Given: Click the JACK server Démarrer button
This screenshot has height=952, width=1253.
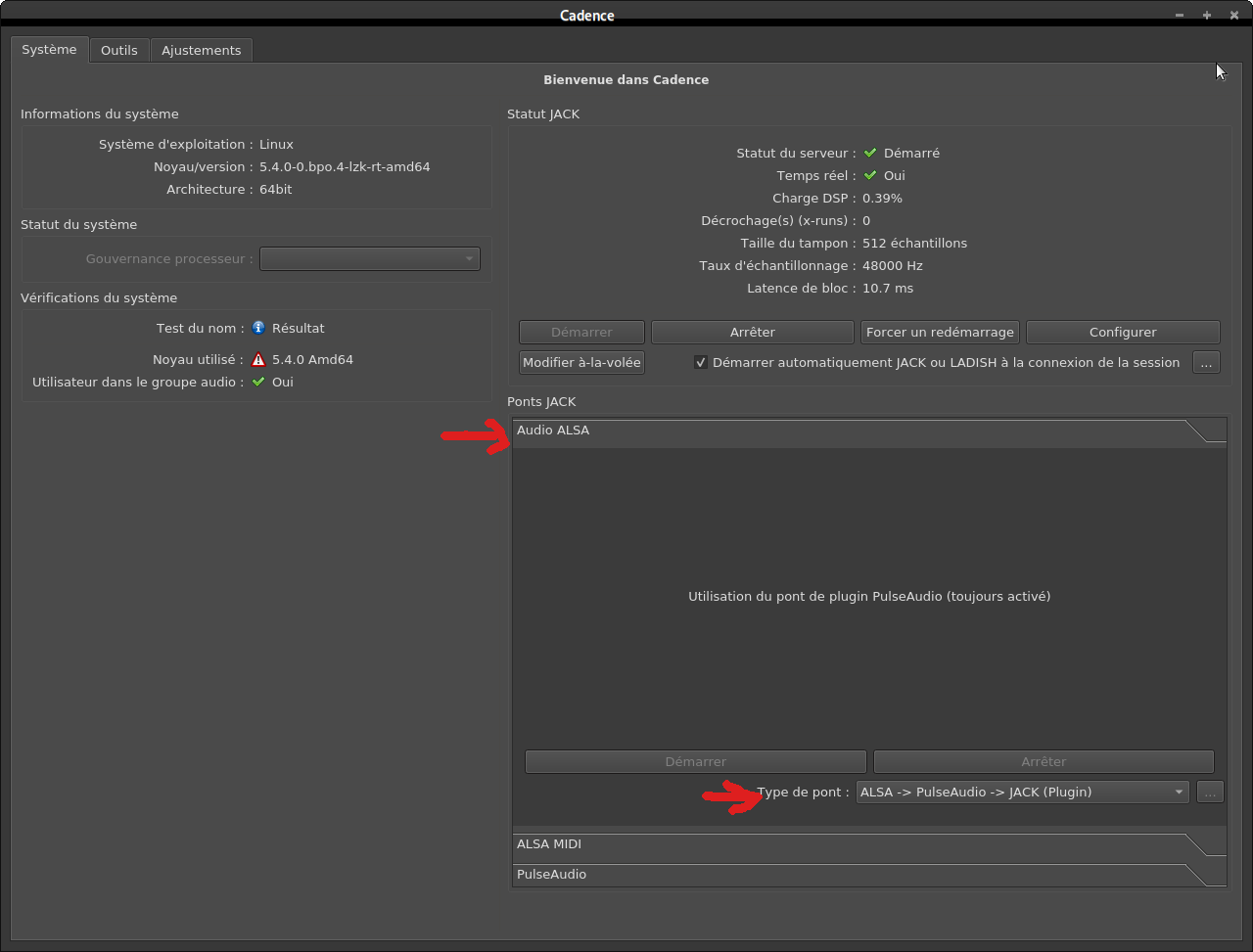Looking at the screenshot, I should (581, 333).
